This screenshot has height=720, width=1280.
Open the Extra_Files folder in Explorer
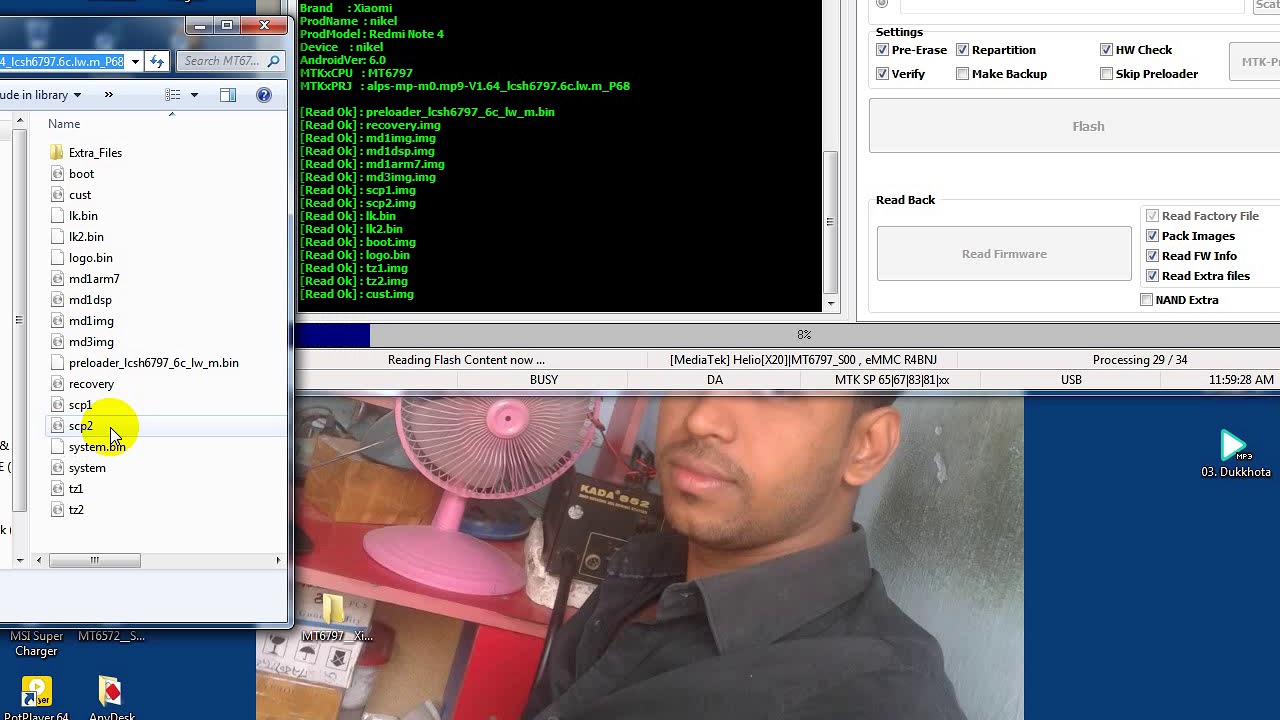95,153
